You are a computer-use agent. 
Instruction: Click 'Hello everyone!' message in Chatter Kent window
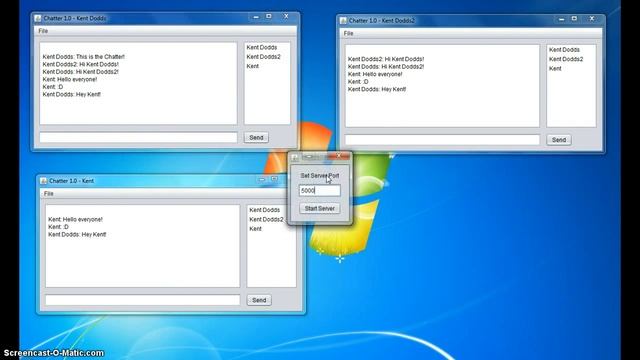(76, 219)
